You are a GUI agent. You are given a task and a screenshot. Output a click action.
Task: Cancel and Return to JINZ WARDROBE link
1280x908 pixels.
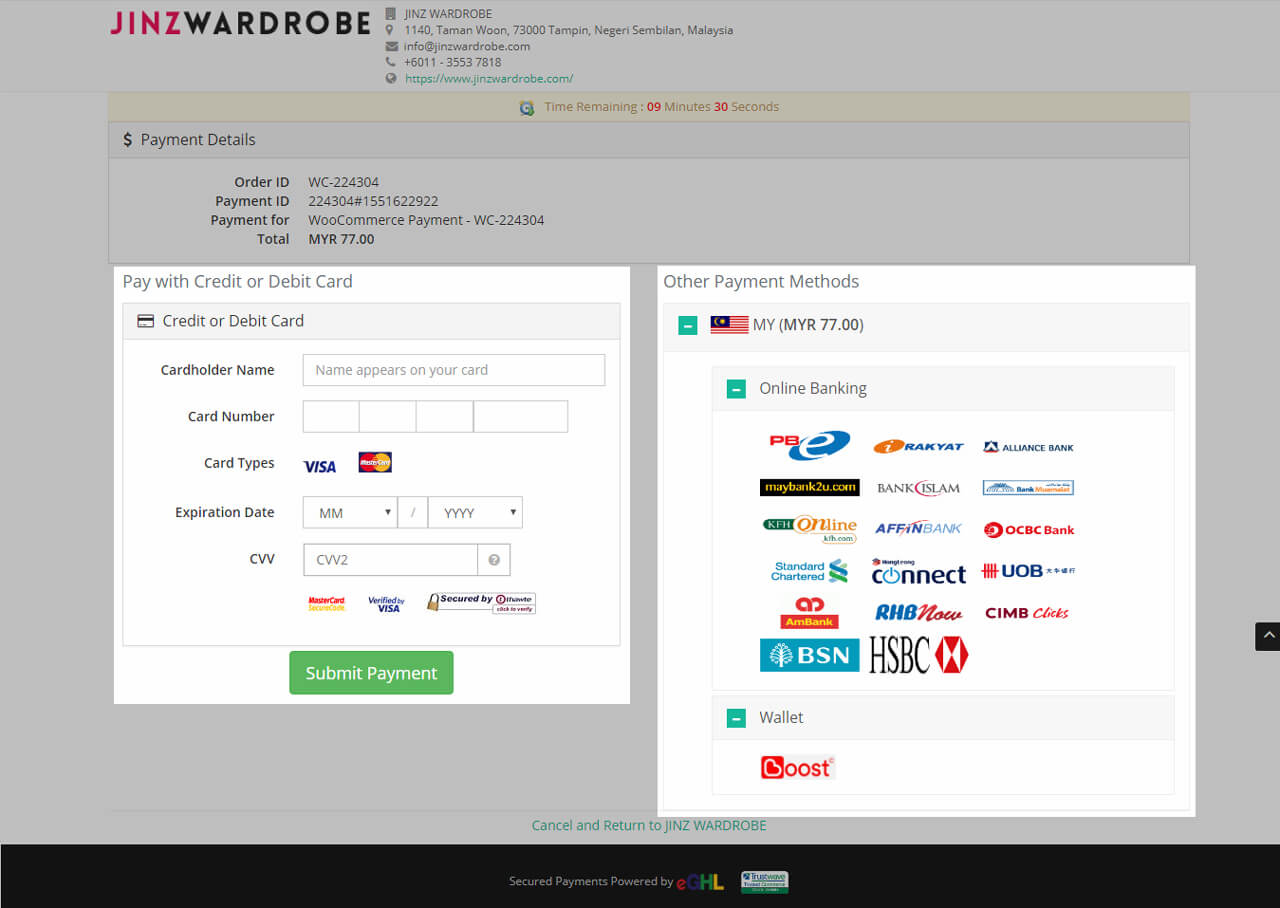(649, 825)
